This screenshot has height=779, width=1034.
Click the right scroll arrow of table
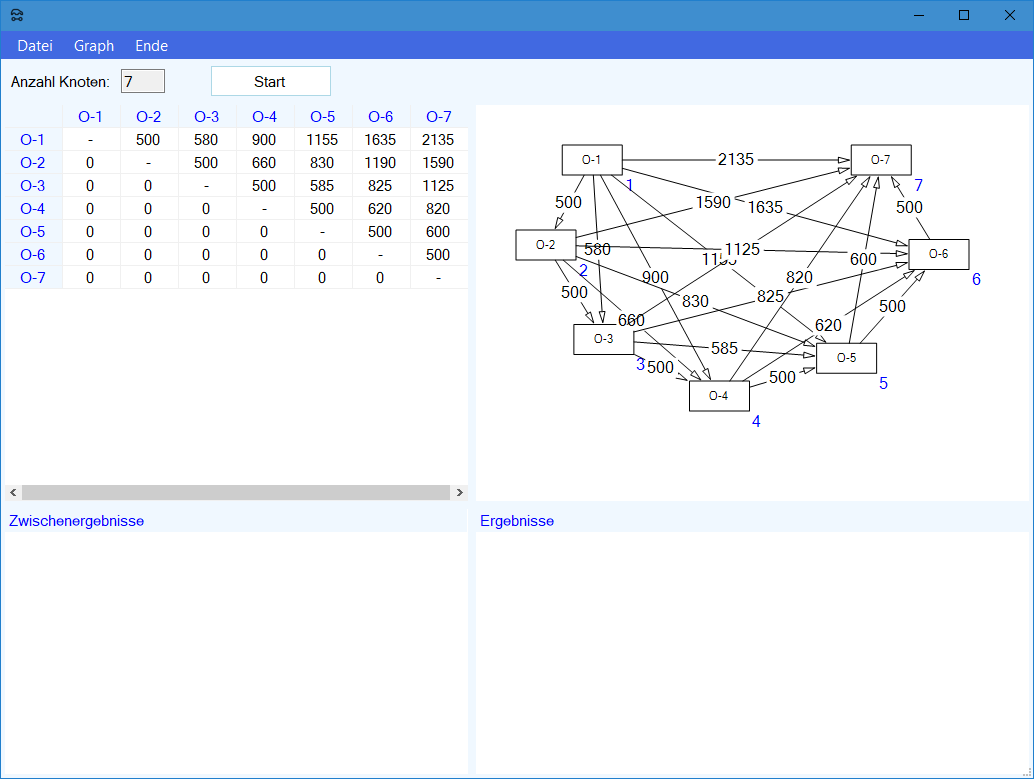pyautogui.click(x=460, y=493)
